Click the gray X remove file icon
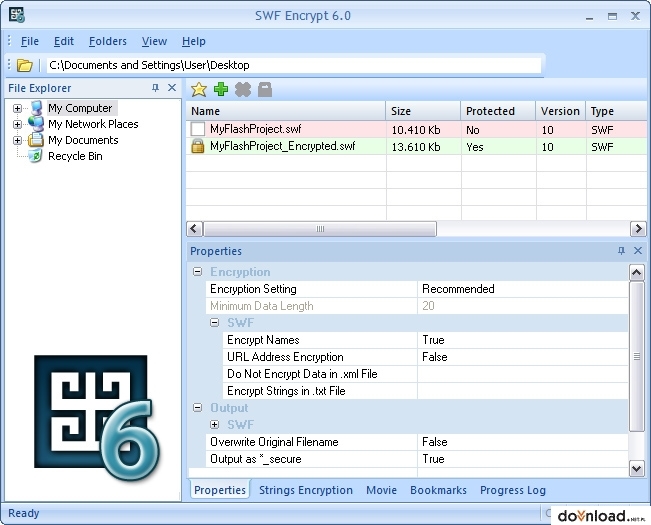This screenshot has width=651, height=525. click(x=243, y=89)
